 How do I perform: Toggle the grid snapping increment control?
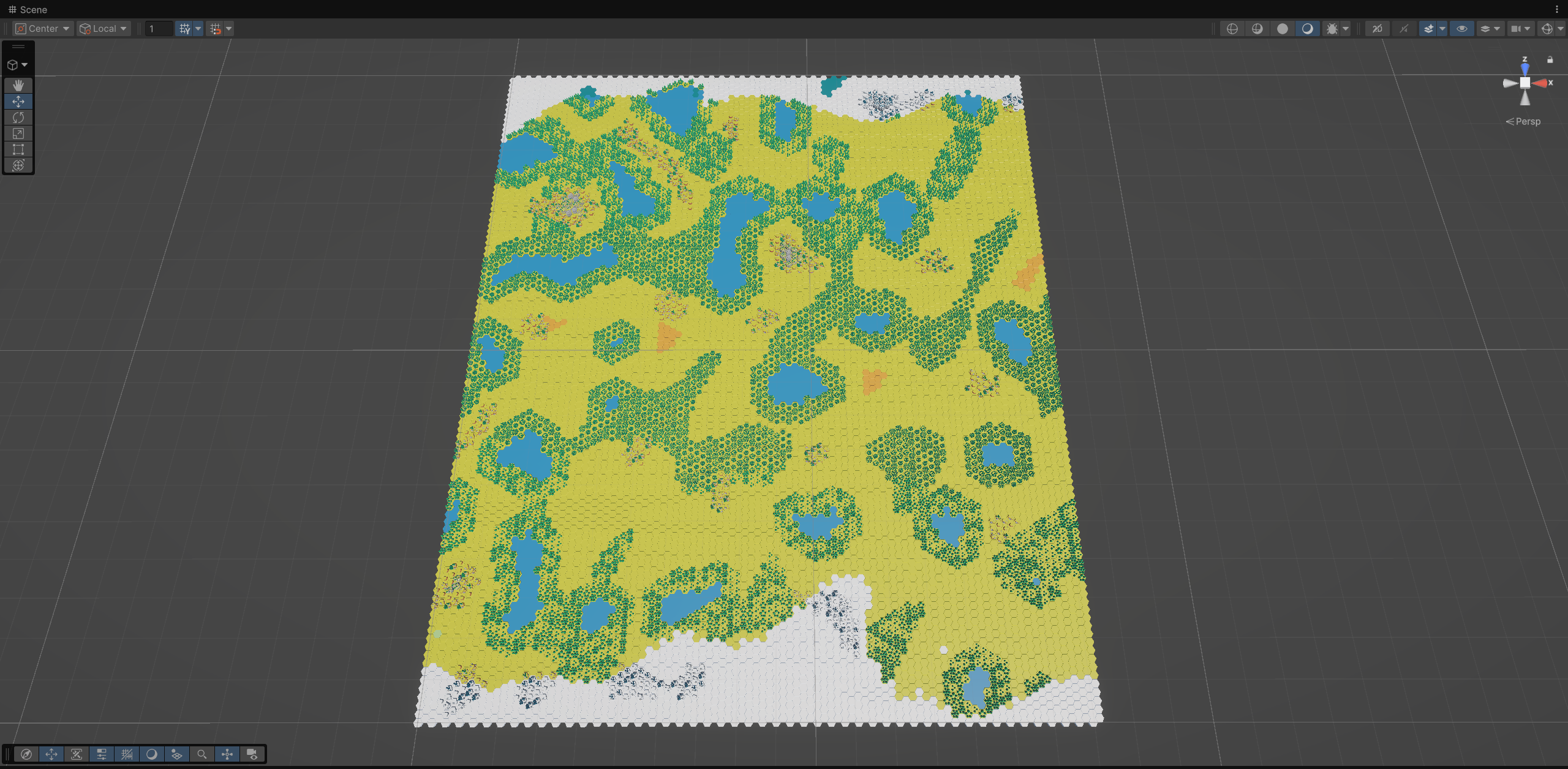click(216, 28)
